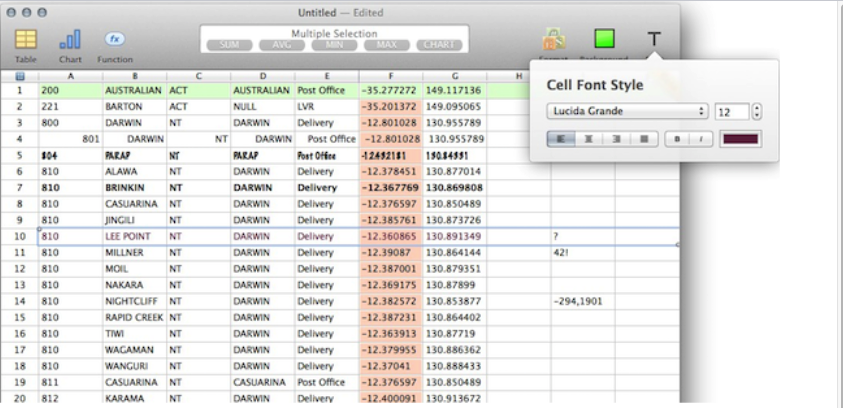The width and height of the screenshot is (843, 408).
Task: Select the column F header
Action: pos(390,76)
